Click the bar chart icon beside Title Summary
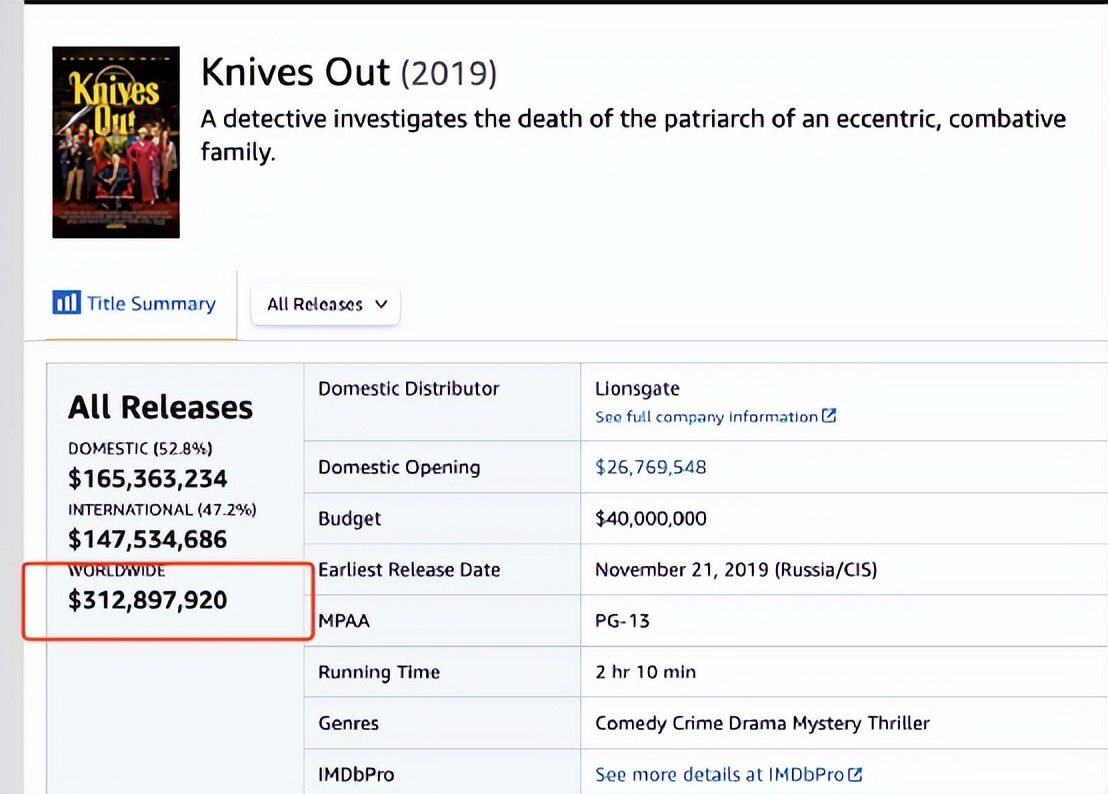The height and width of the screenshot is (794, 1108). pyautogui.click(x=65, y=302)
